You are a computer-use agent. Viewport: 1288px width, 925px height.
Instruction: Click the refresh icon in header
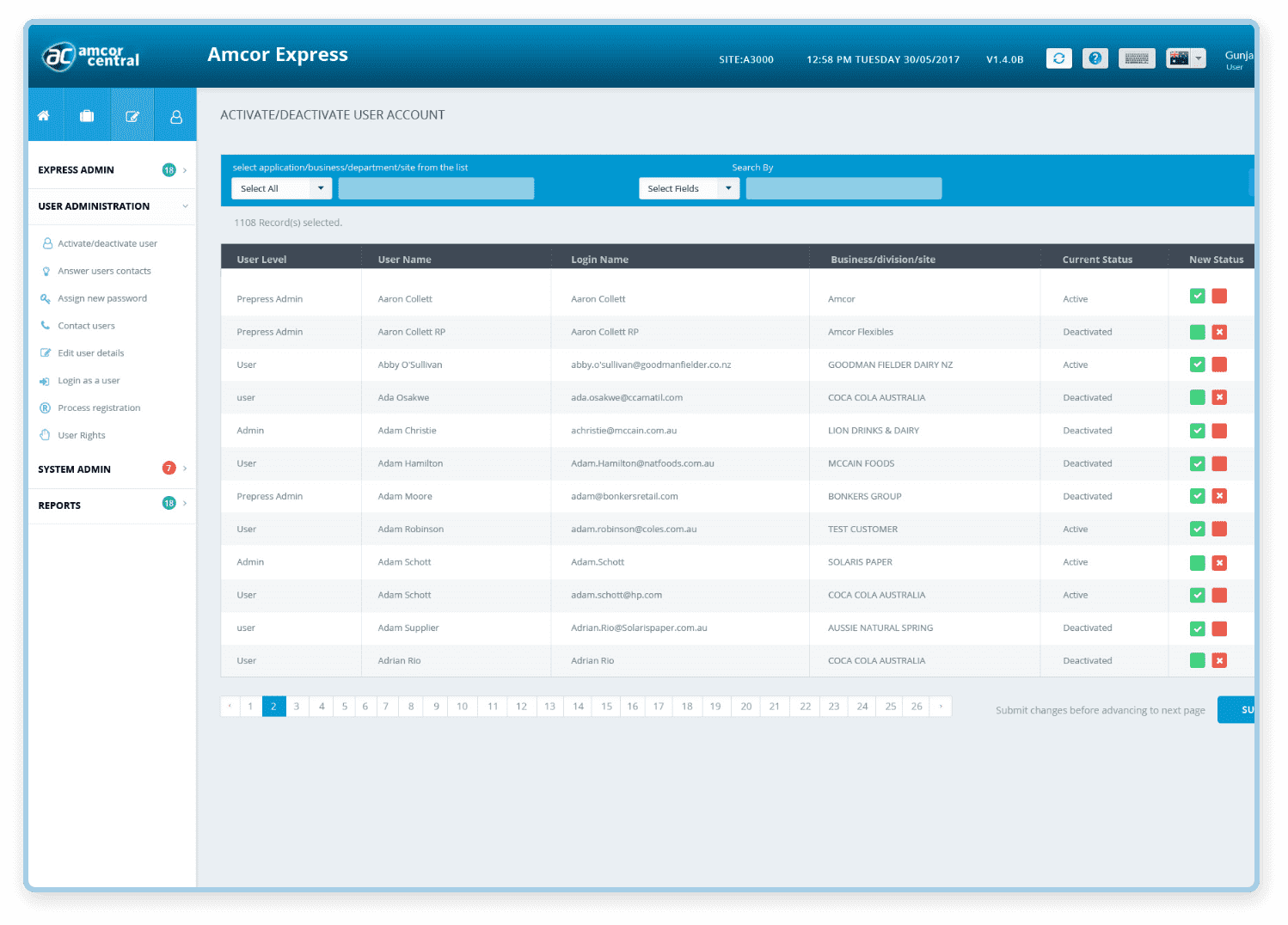1058,58
